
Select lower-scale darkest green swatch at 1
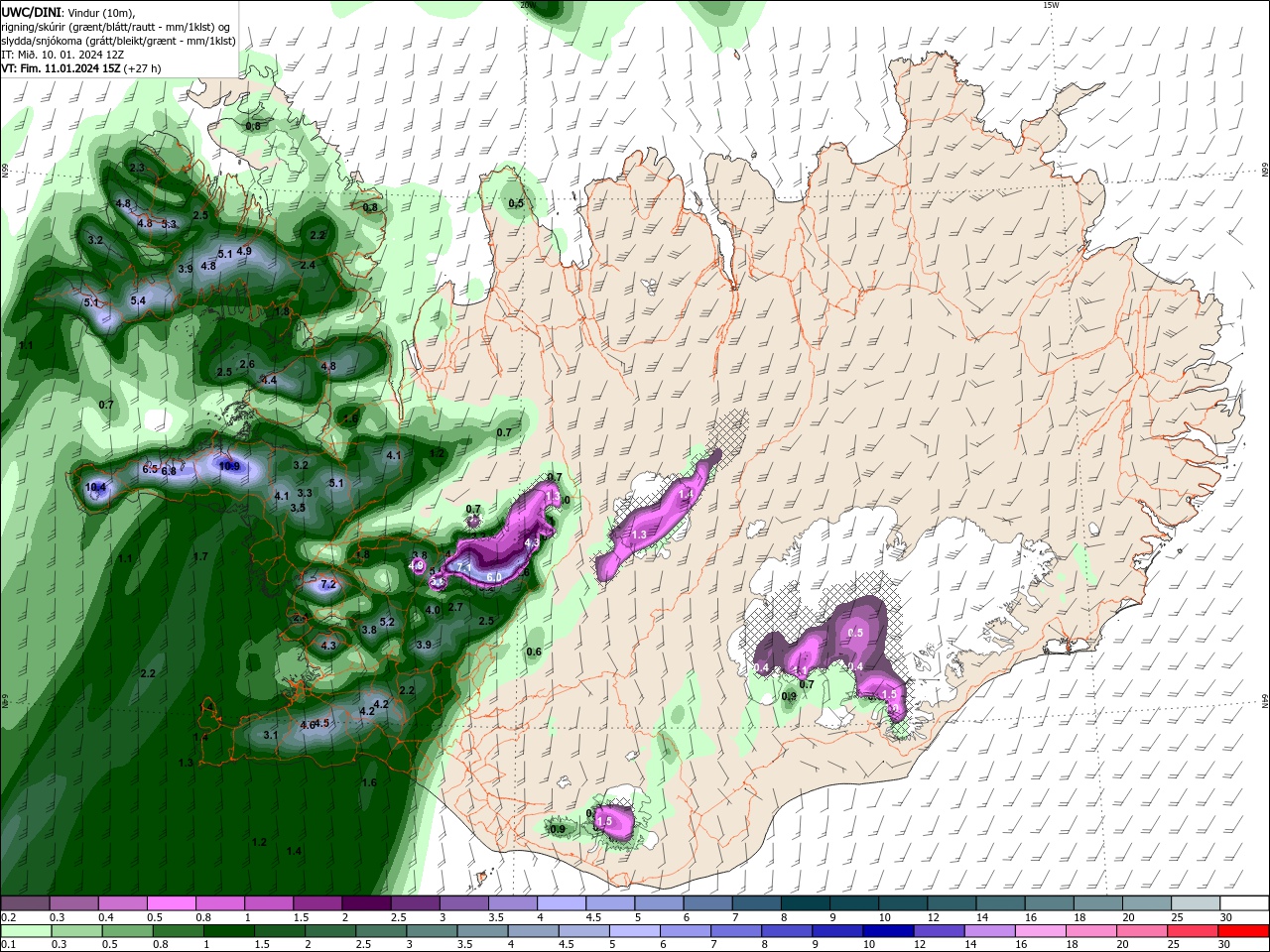[x=227, y=931]
